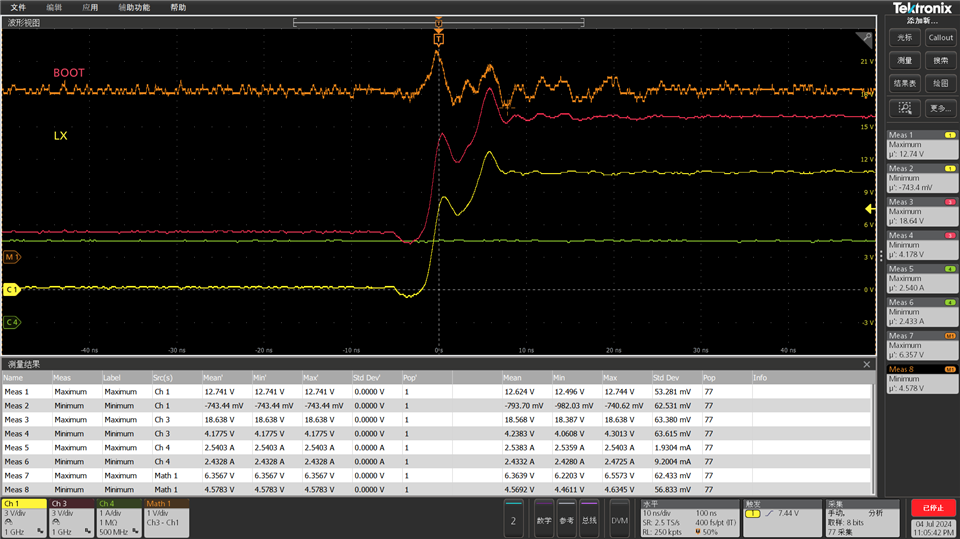Open the Ch 1 channel settings badge
The width and height of the screenshot is (960, 539).
click(x=24, y=518)
